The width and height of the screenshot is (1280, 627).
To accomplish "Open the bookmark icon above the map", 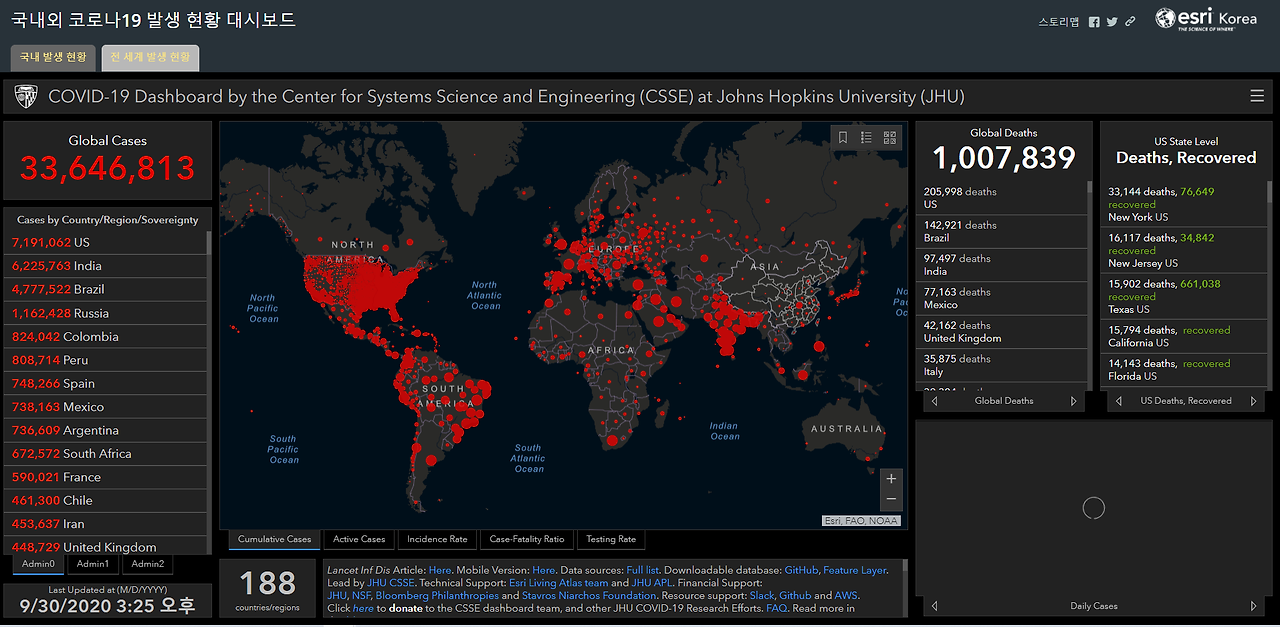I will point(842,137).
